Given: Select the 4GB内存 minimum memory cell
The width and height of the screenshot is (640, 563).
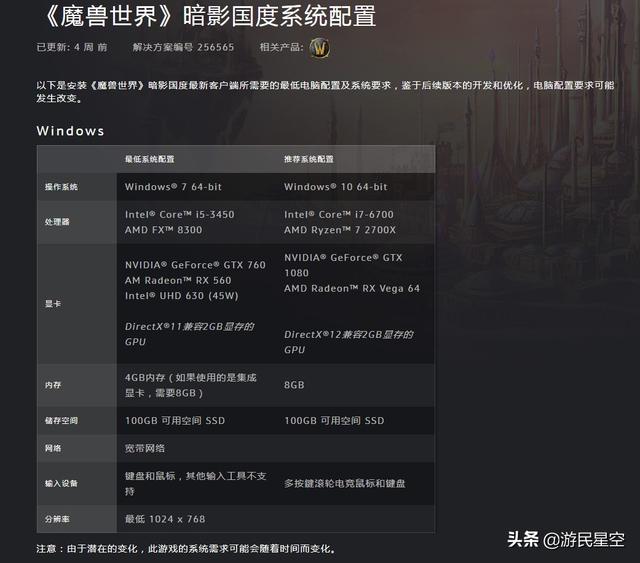Looking at the screenshot, I should 191,385.
